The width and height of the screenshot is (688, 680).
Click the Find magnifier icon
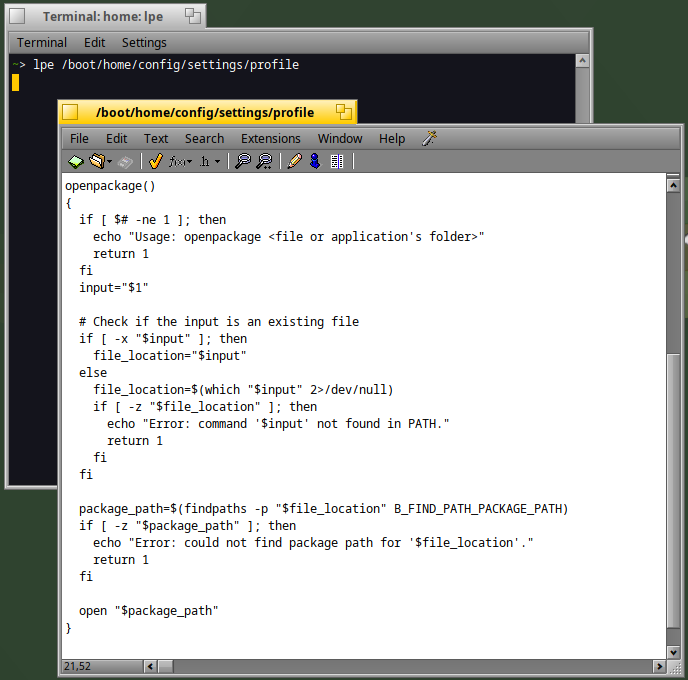coord(243,161)
